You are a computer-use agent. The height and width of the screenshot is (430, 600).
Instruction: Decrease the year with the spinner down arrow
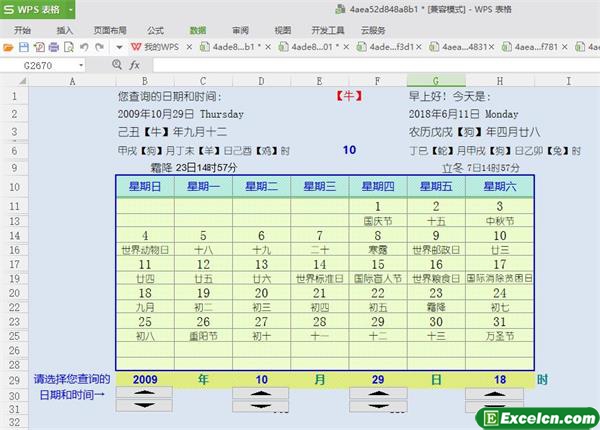click(145, 405)
